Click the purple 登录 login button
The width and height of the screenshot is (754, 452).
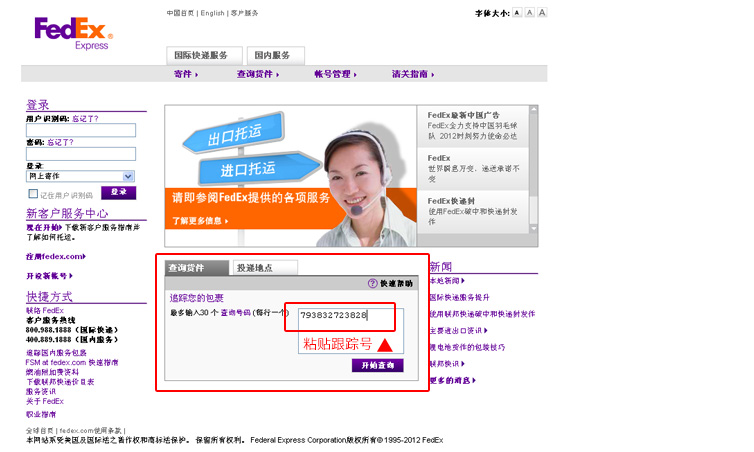pos(118,192)
